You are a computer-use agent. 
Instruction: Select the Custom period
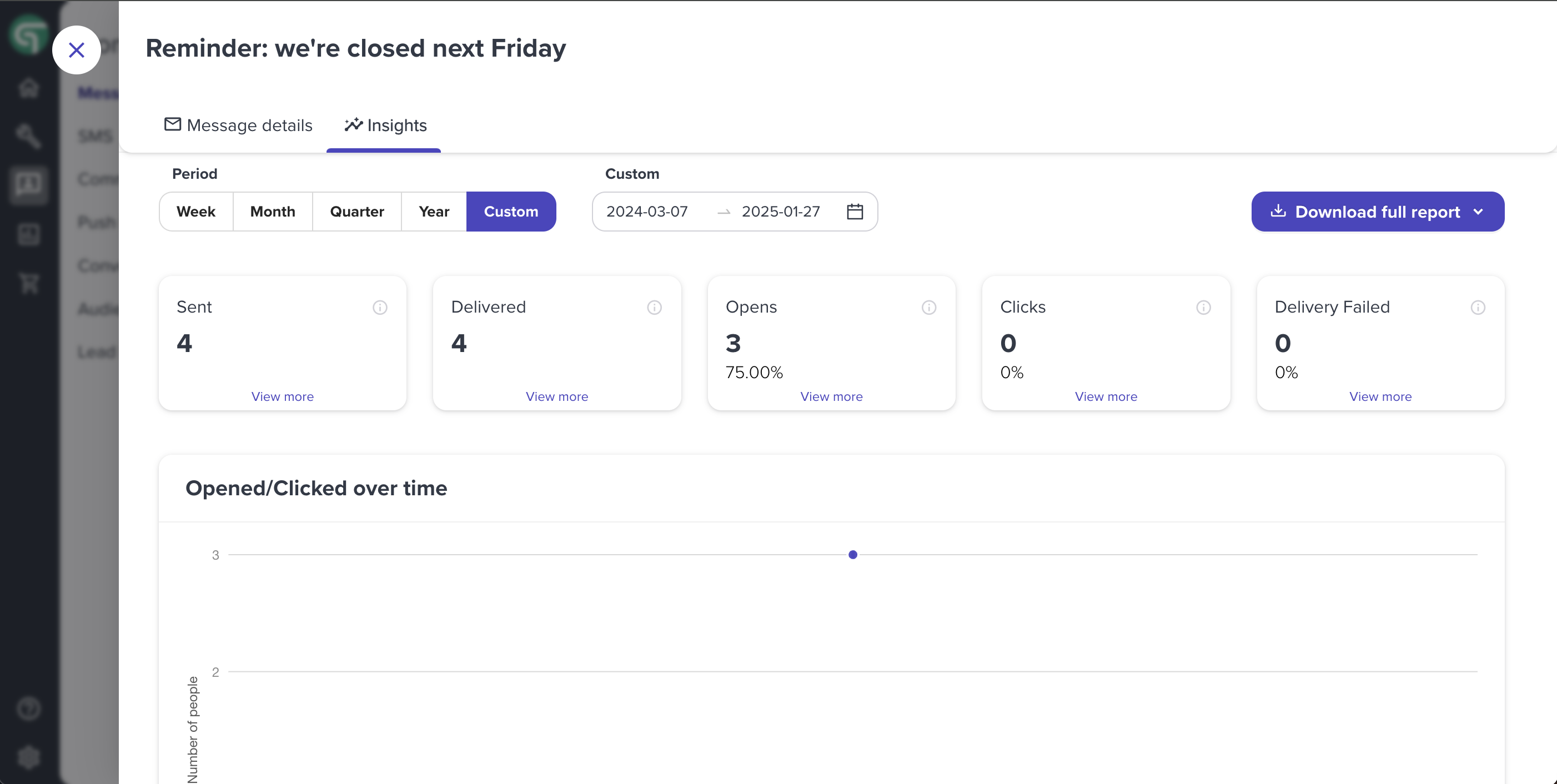point(511,212)
